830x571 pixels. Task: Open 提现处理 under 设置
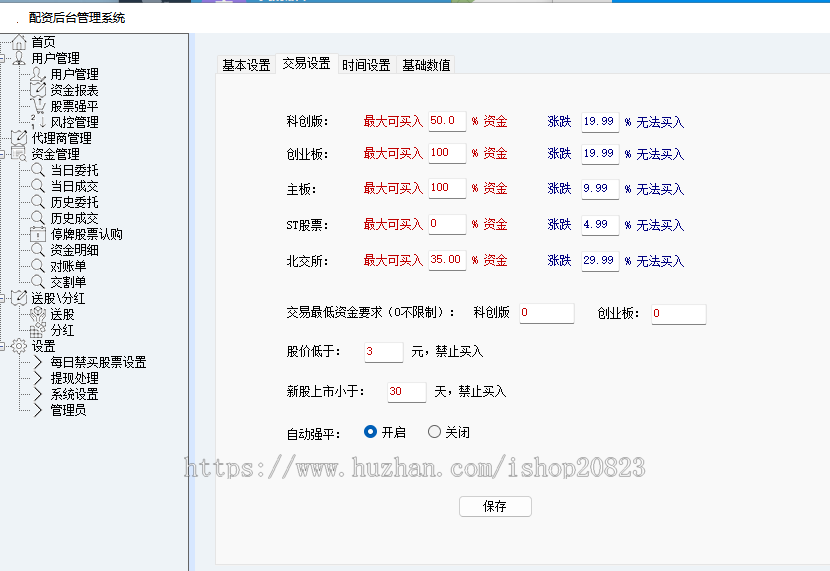pyautogui.click(x=75, y=378)
